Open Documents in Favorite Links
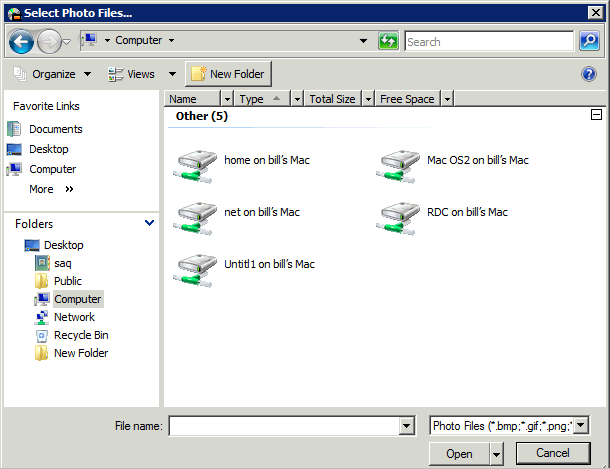The image size is (610, 469). tap(55, 129)
